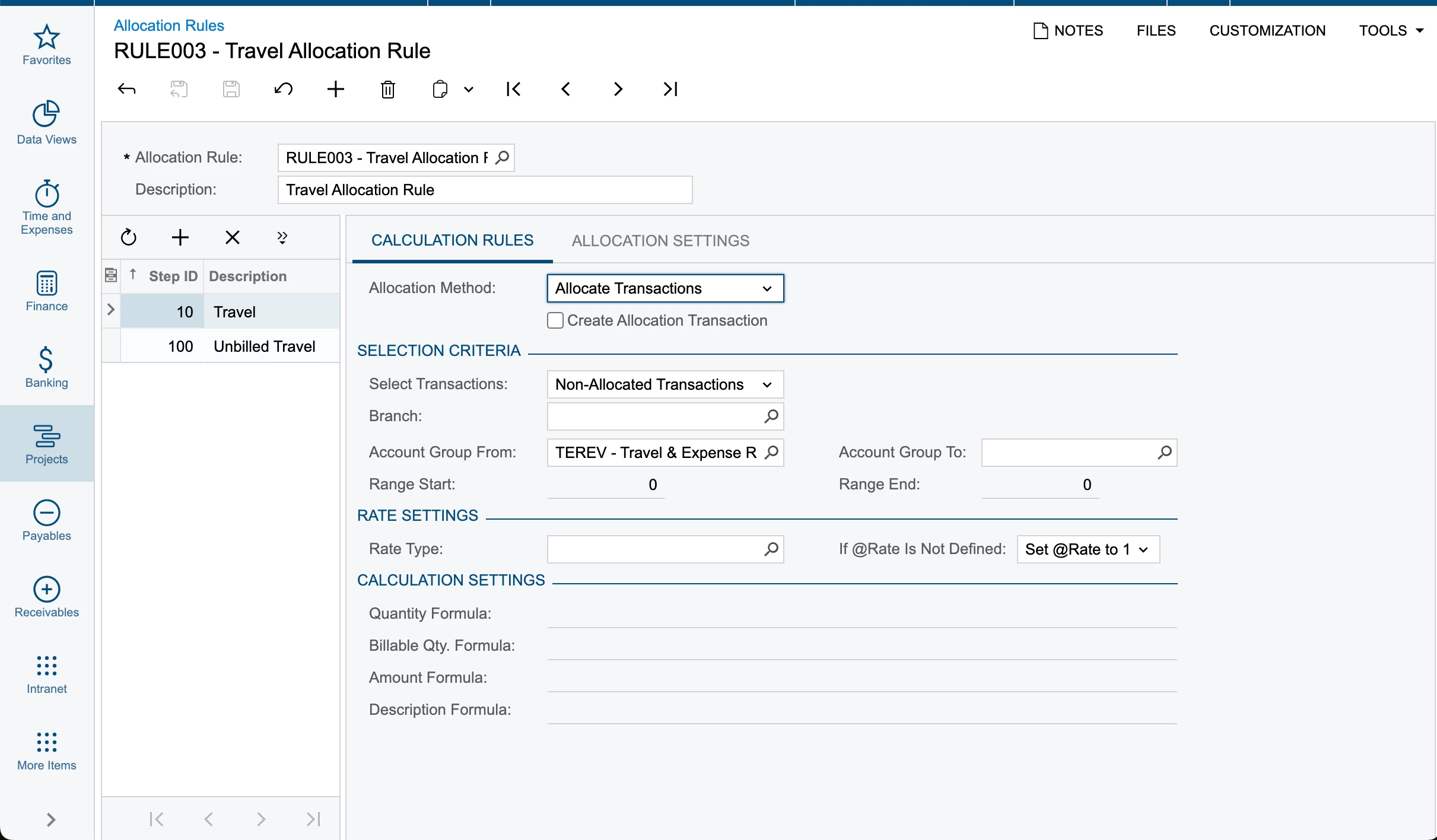Open the Tools menu
Image resolution: width=1437 pixels, height=840 pixels.
(x=1390, y=31)
